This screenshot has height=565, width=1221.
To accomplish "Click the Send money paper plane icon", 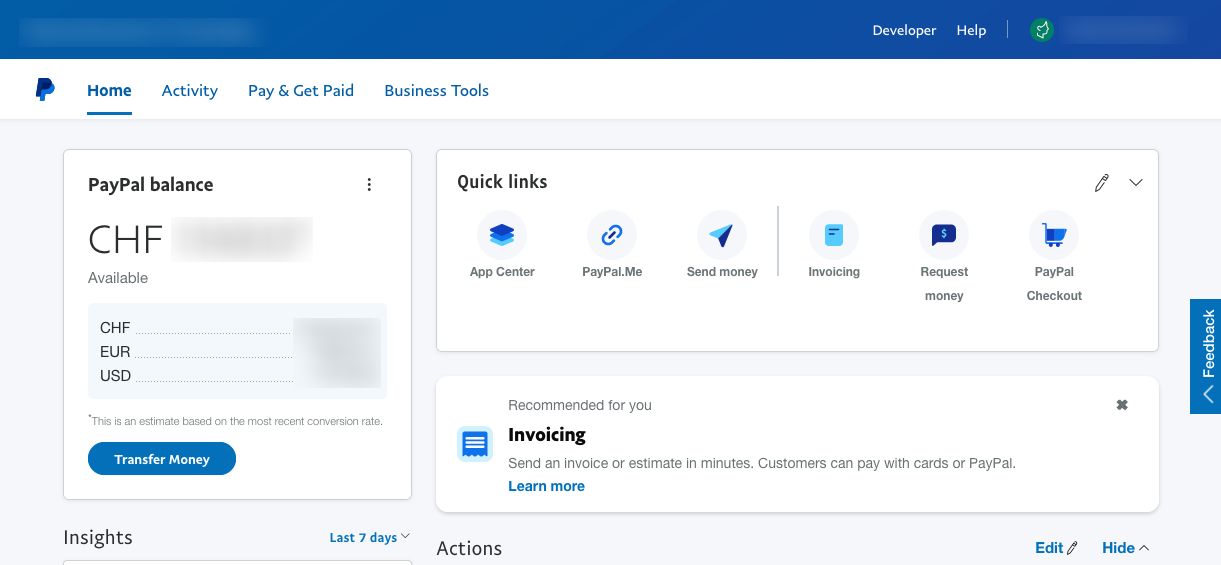I will point(722,235).
